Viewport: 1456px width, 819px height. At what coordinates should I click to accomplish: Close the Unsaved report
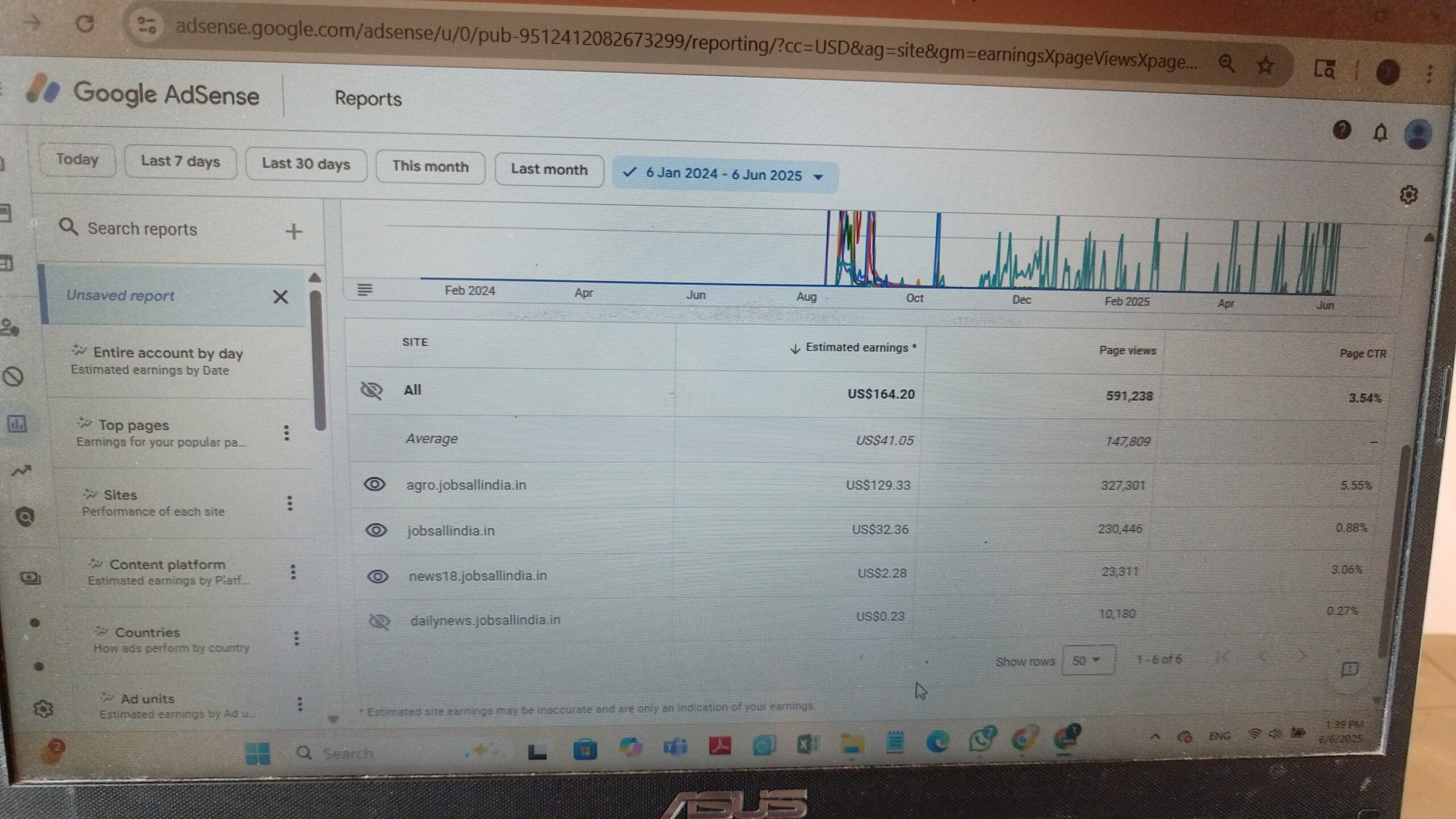coord(280,296)
